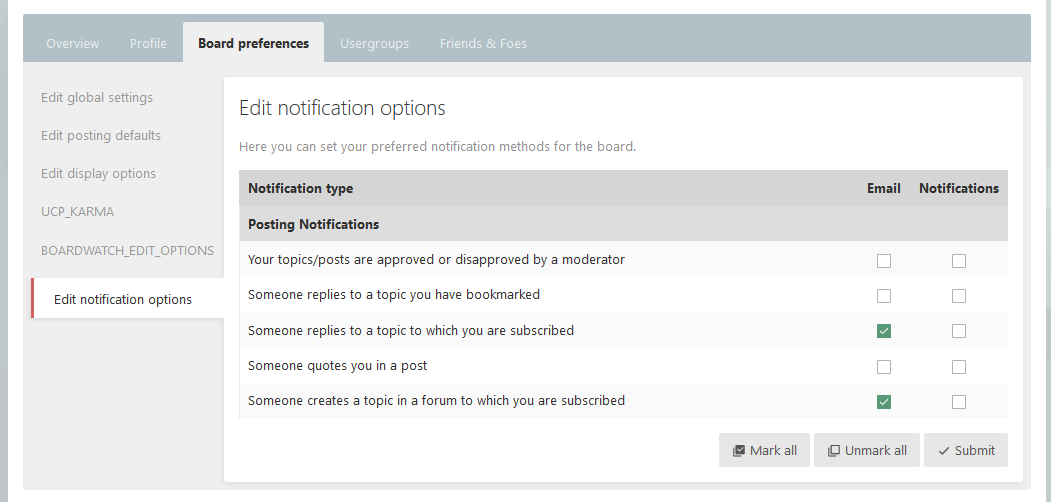
Task: Select Edit posting defaults in sidebar
Action: (101, 136)
